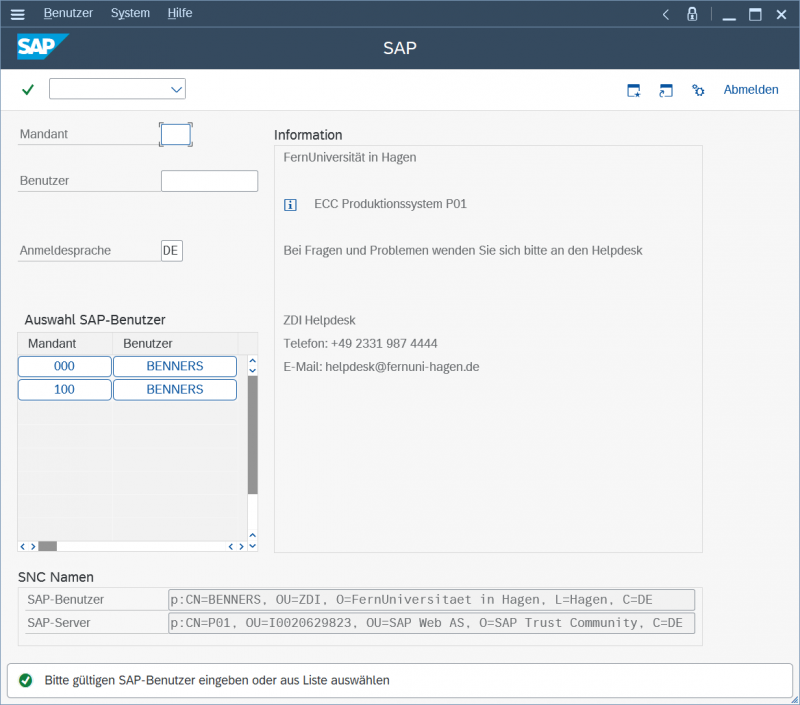This screenshot has height=705, width=800.
Task: Select Mandant 000 in the user table
Action: coord(64,366)
